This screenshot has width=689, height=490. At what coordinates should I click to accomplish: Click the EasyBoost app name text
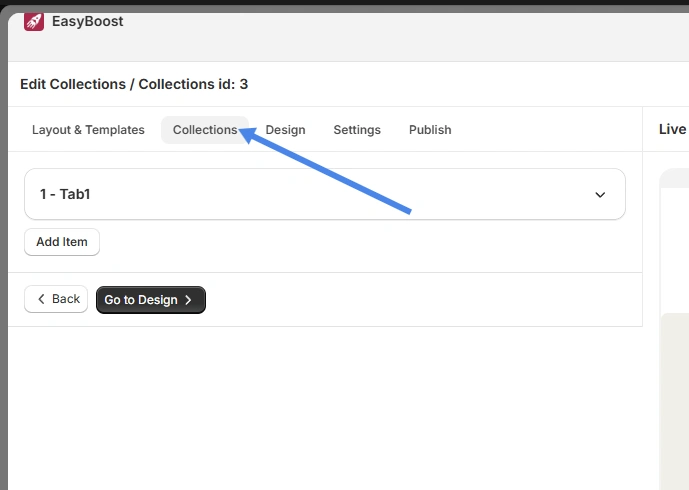(x=87, y=21)
